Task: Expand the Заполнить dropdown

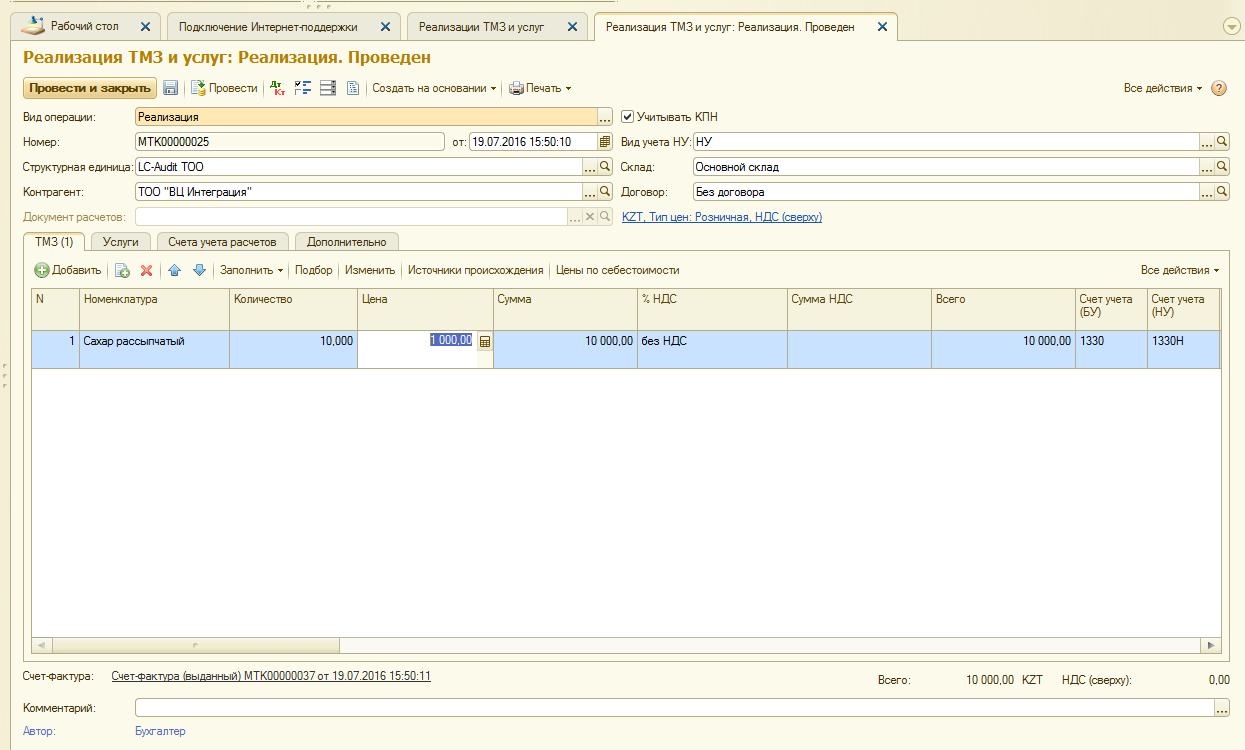Action: pyautogui.click(x=251, y=270)
